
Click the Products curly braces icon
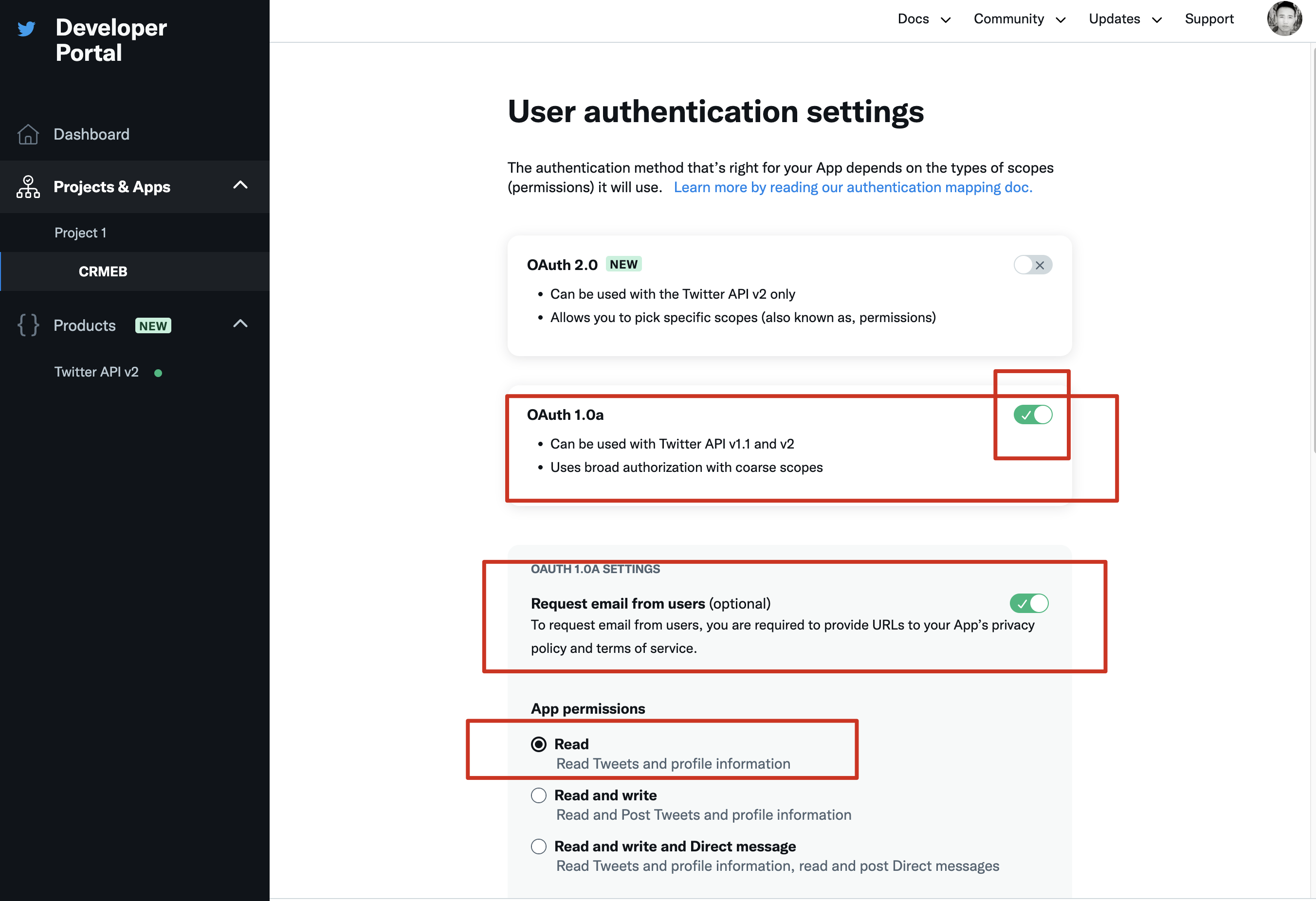(28, 325)
